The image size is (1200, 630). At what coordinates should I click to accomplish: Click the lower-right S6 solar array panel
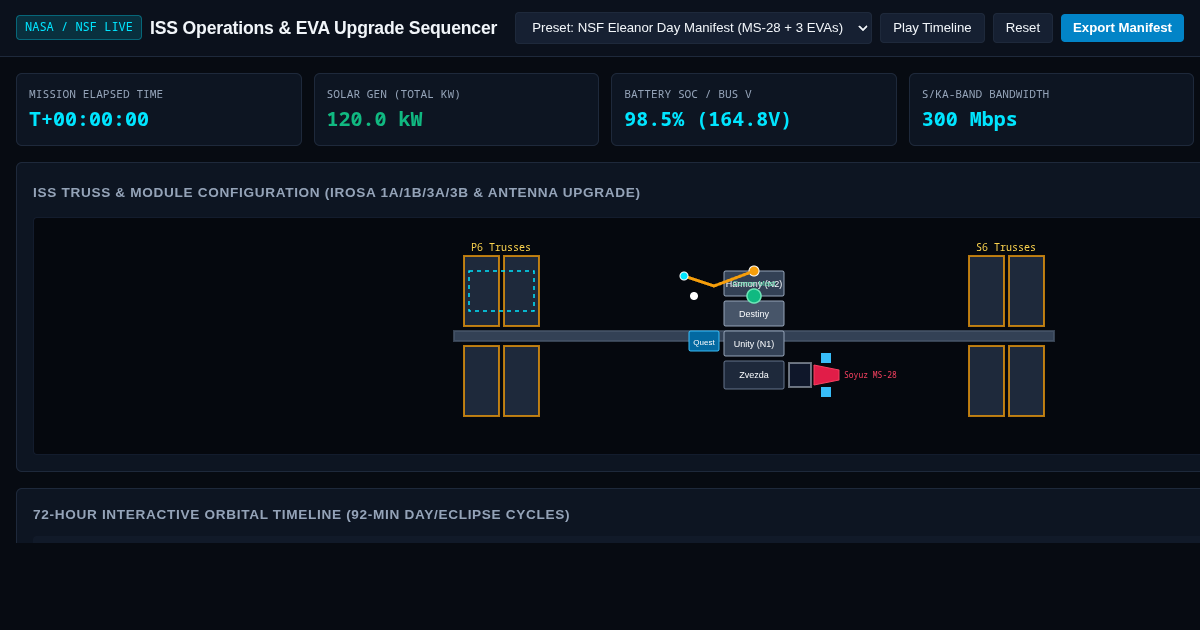pyautogui.click(x=1026, y=381)
